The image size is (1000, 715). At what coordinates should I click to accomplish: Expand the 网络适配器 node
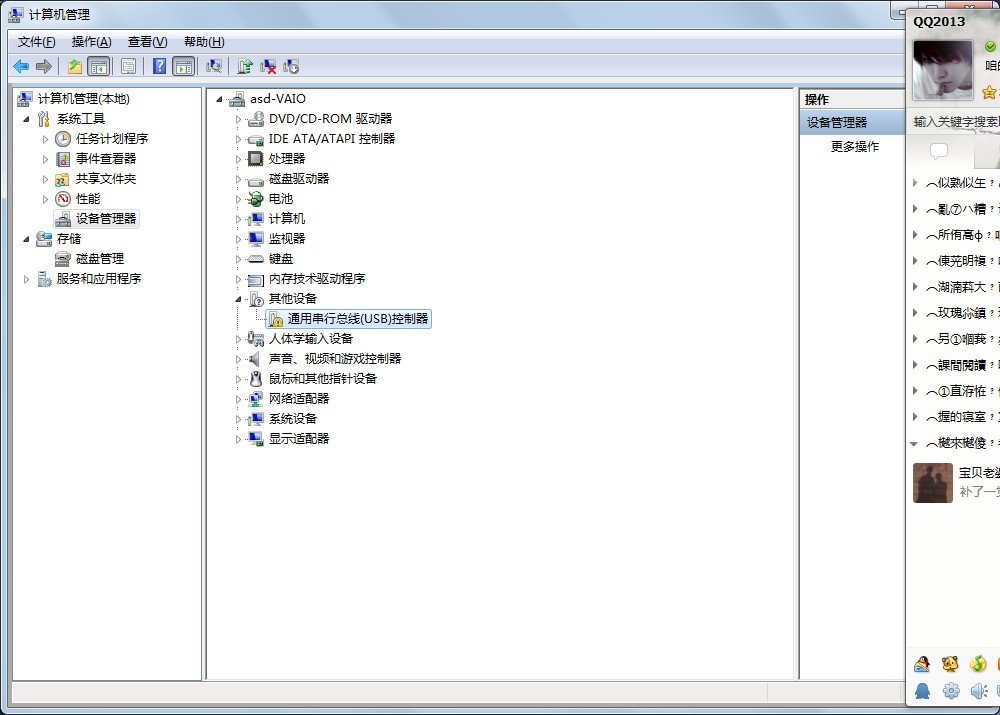click(239, 399)
